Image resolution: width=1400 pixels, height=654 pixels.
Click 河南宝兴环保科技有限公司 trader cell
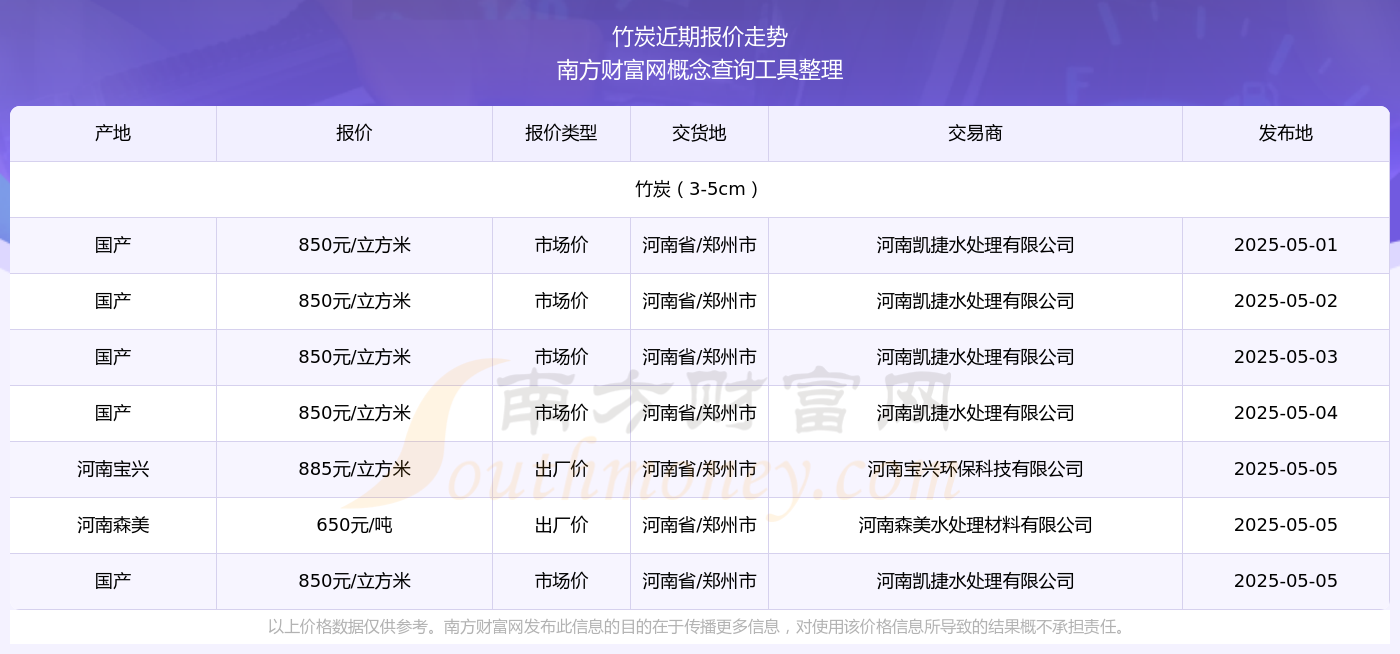tap(975, 469)
